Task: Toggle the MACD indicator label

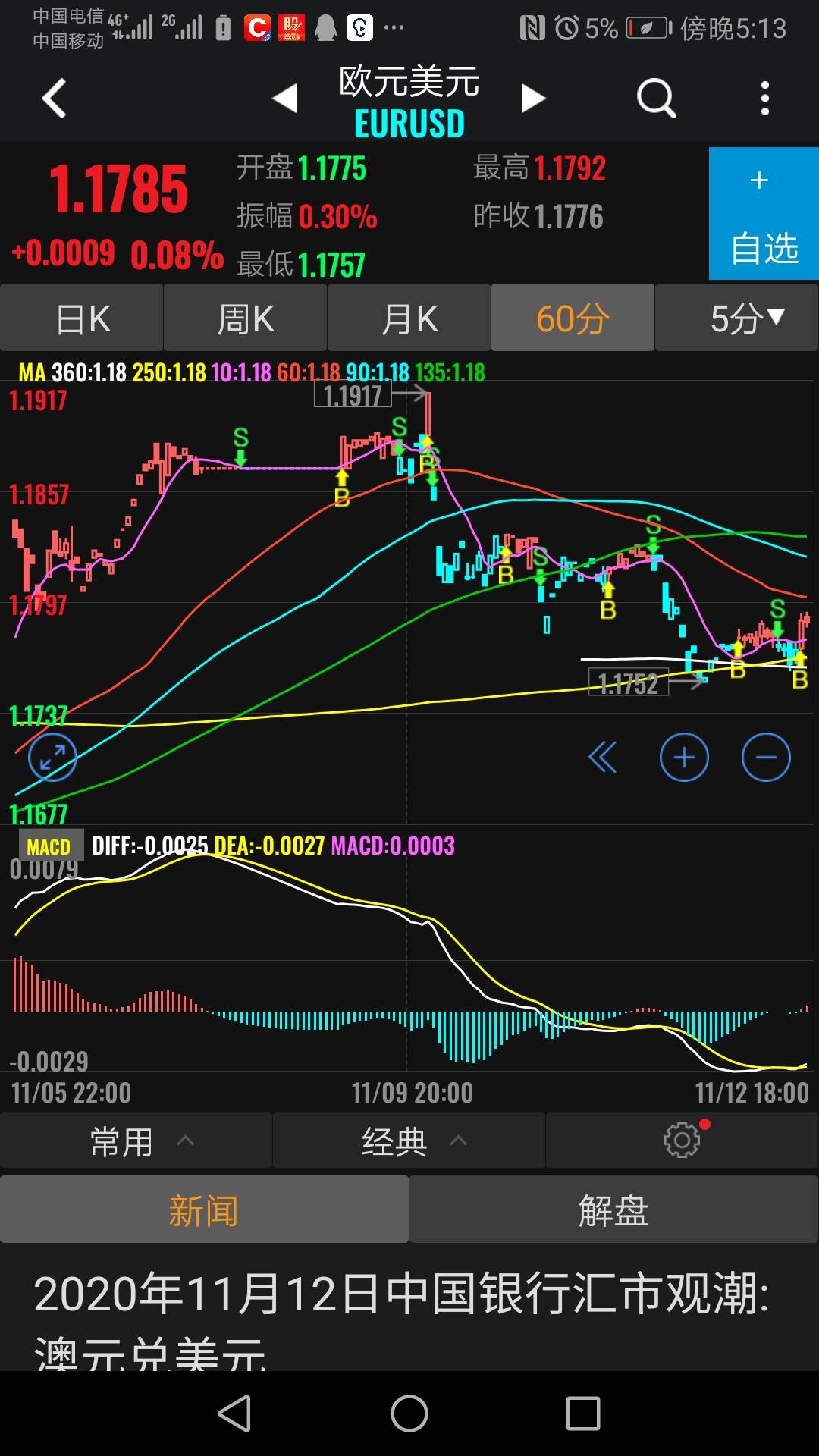Action: [x=49, y=846]
